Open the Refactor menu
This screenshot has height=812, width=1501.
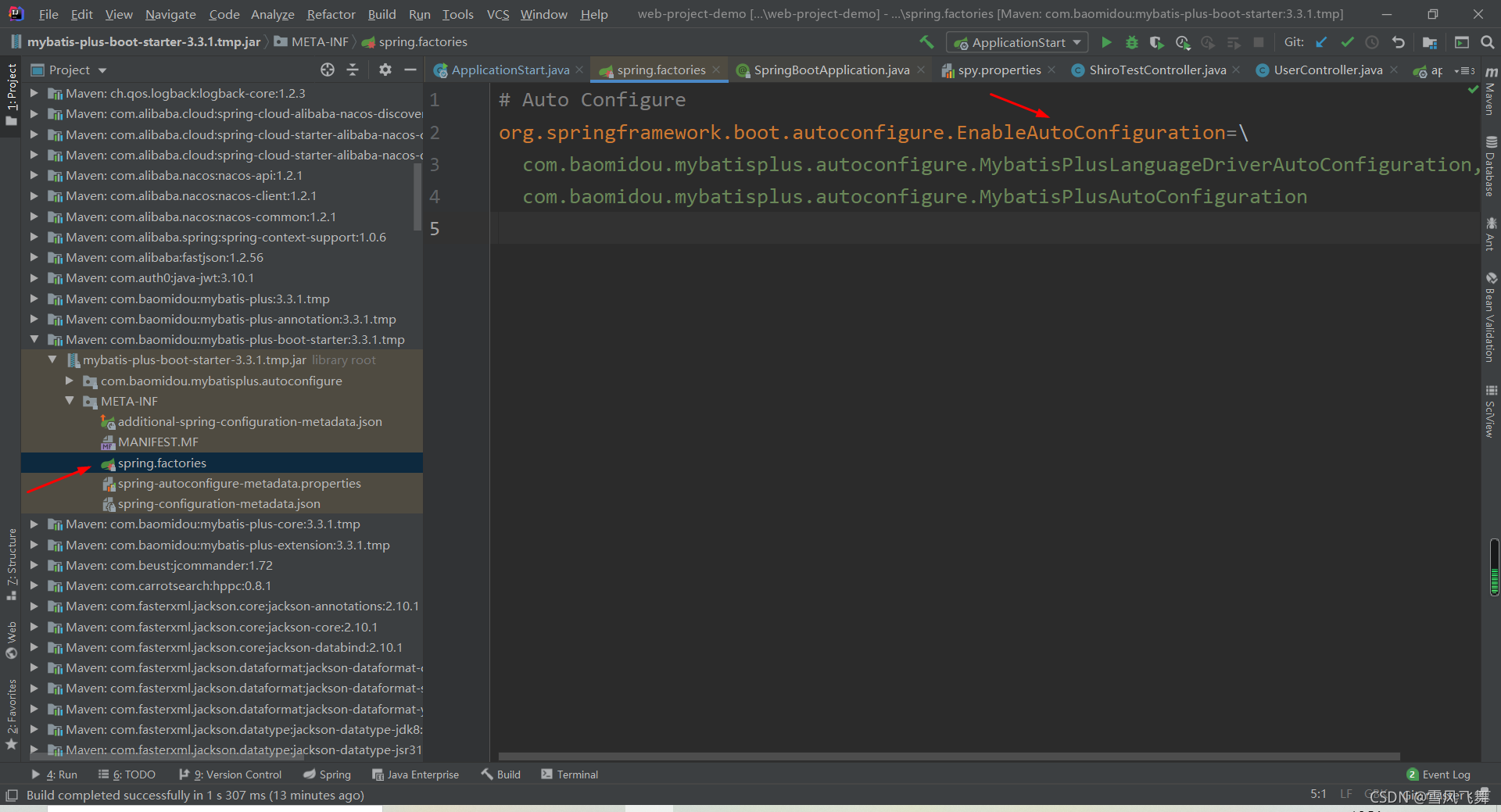click(x=331, y=14)
